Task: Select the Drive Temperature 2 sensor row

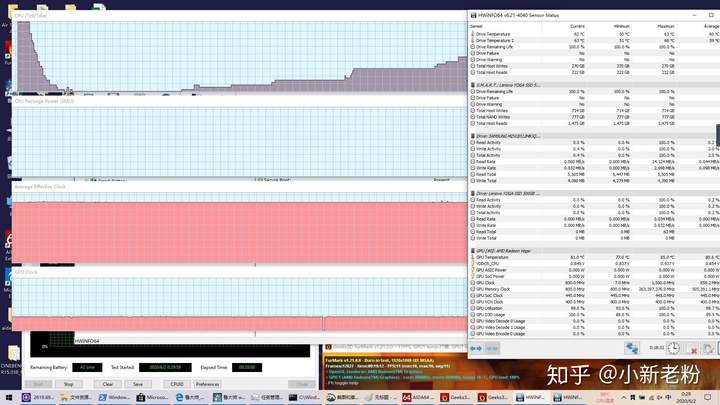Action: 595,40
